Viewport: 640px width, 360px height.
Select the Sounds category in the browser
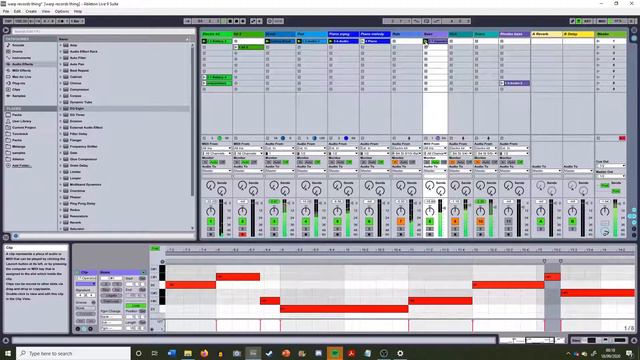18,45
